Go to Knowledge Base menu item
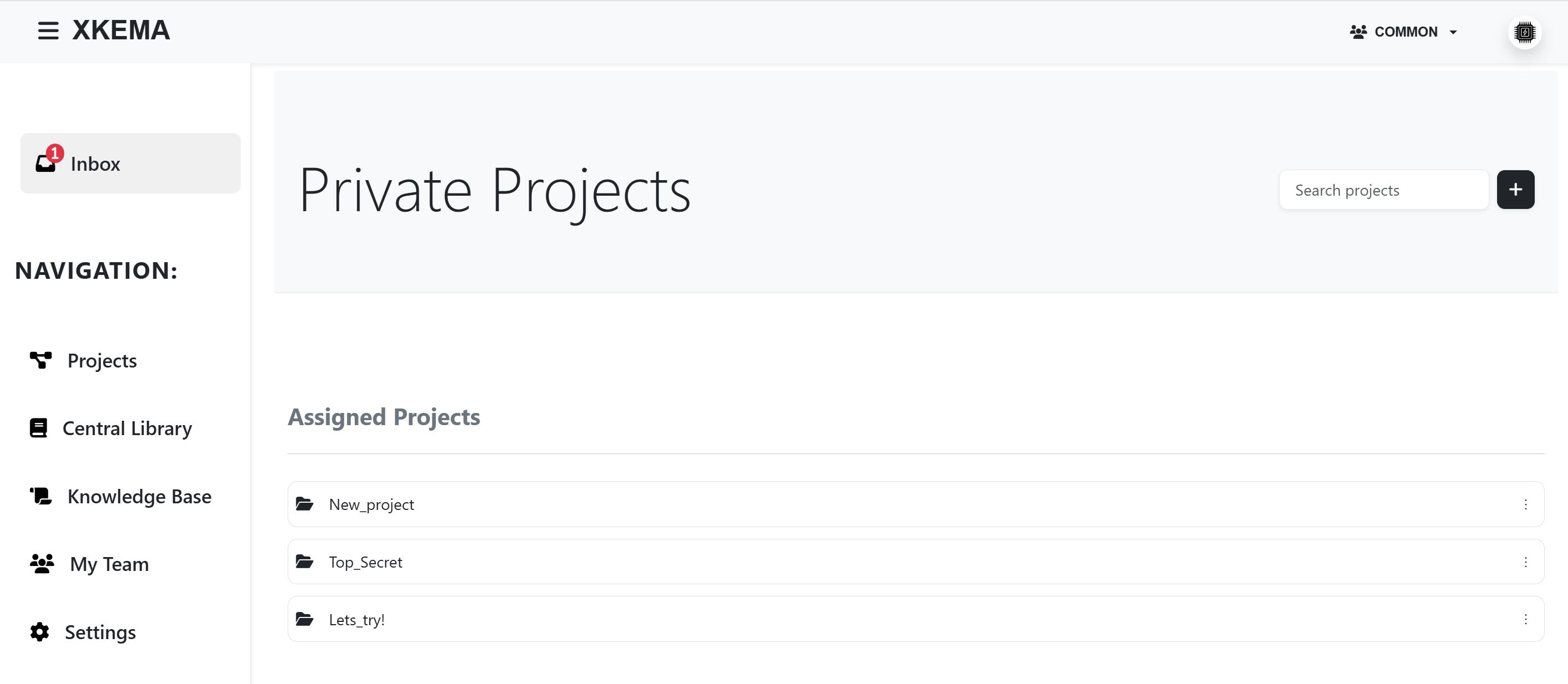The height and width of the screenshot is (684, 1568). pyautogui.click(x=139, y=496)
